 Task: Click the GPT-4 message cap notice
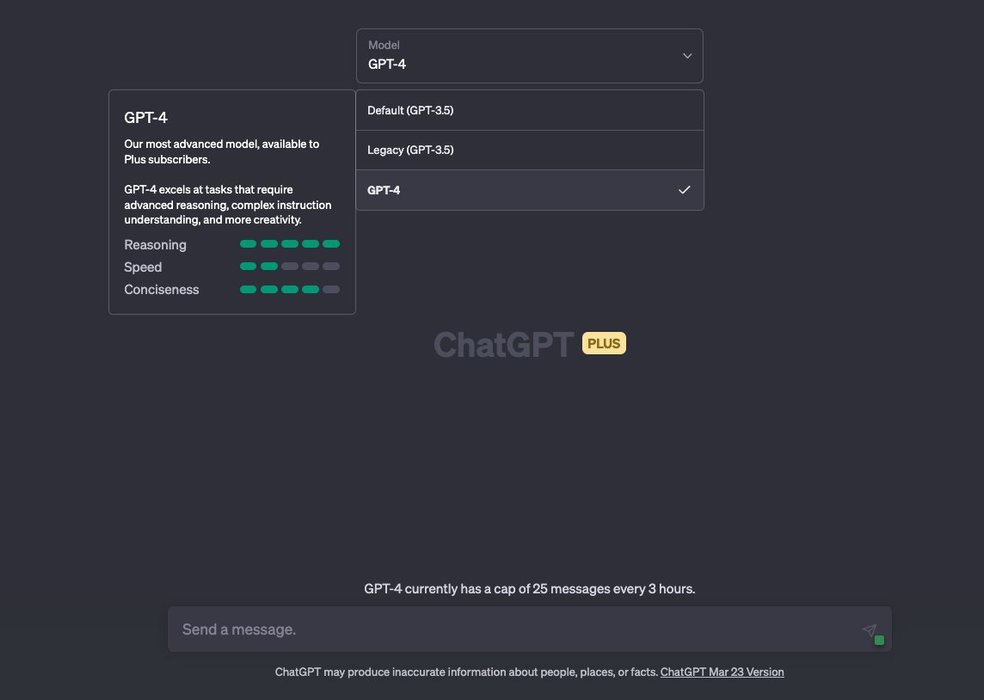click(529, 589)
